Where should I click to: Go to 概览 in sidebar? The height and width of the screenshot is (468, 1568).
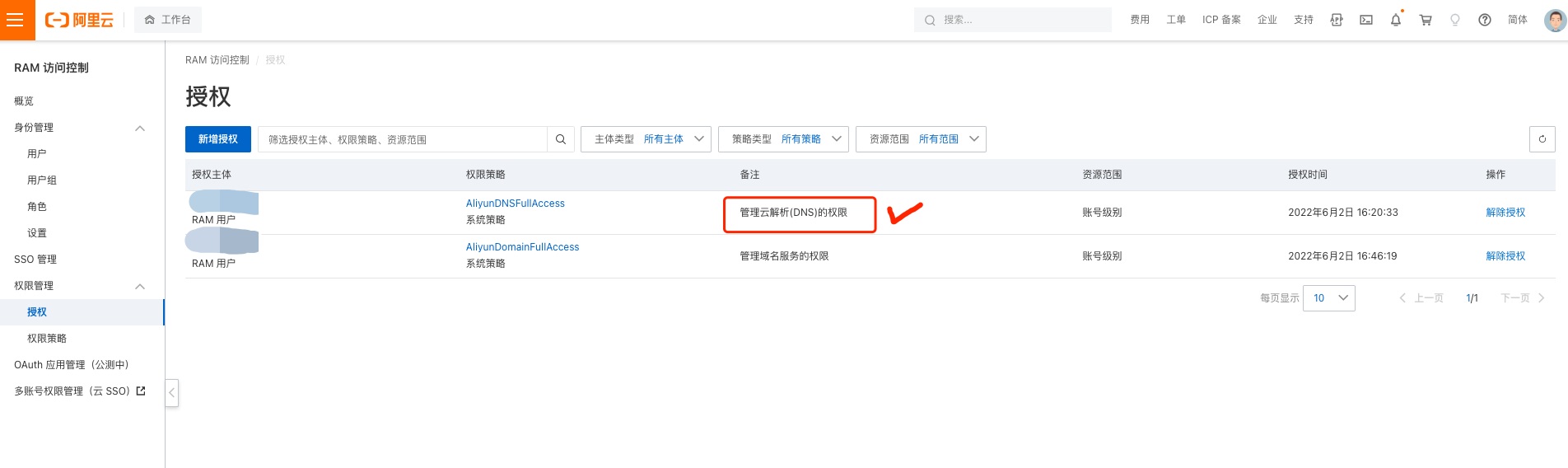tap(24, 101)
